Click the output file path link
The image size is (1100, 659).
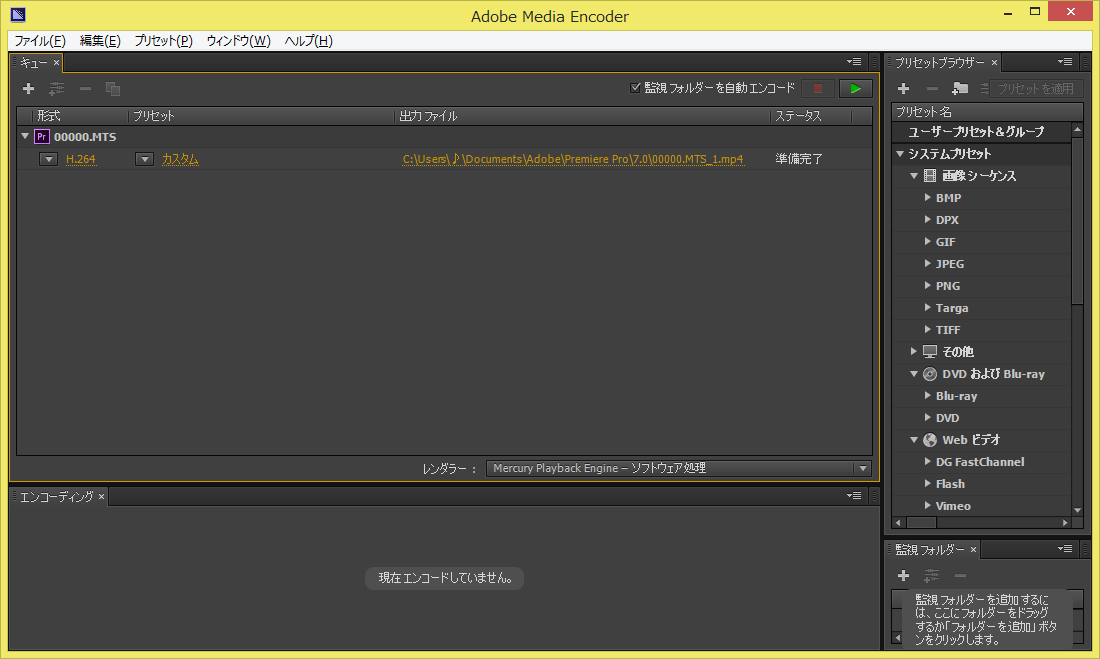pos(573,159)
